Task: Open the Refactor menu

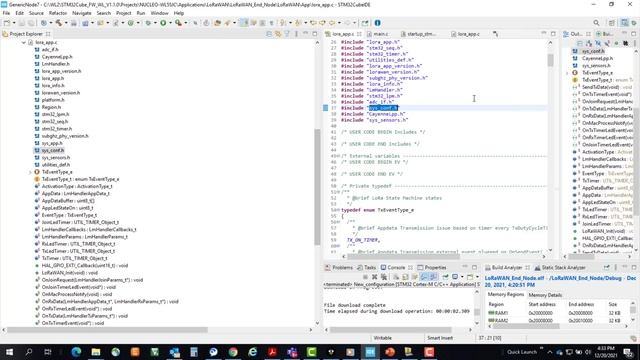Action: coord(58,13)
